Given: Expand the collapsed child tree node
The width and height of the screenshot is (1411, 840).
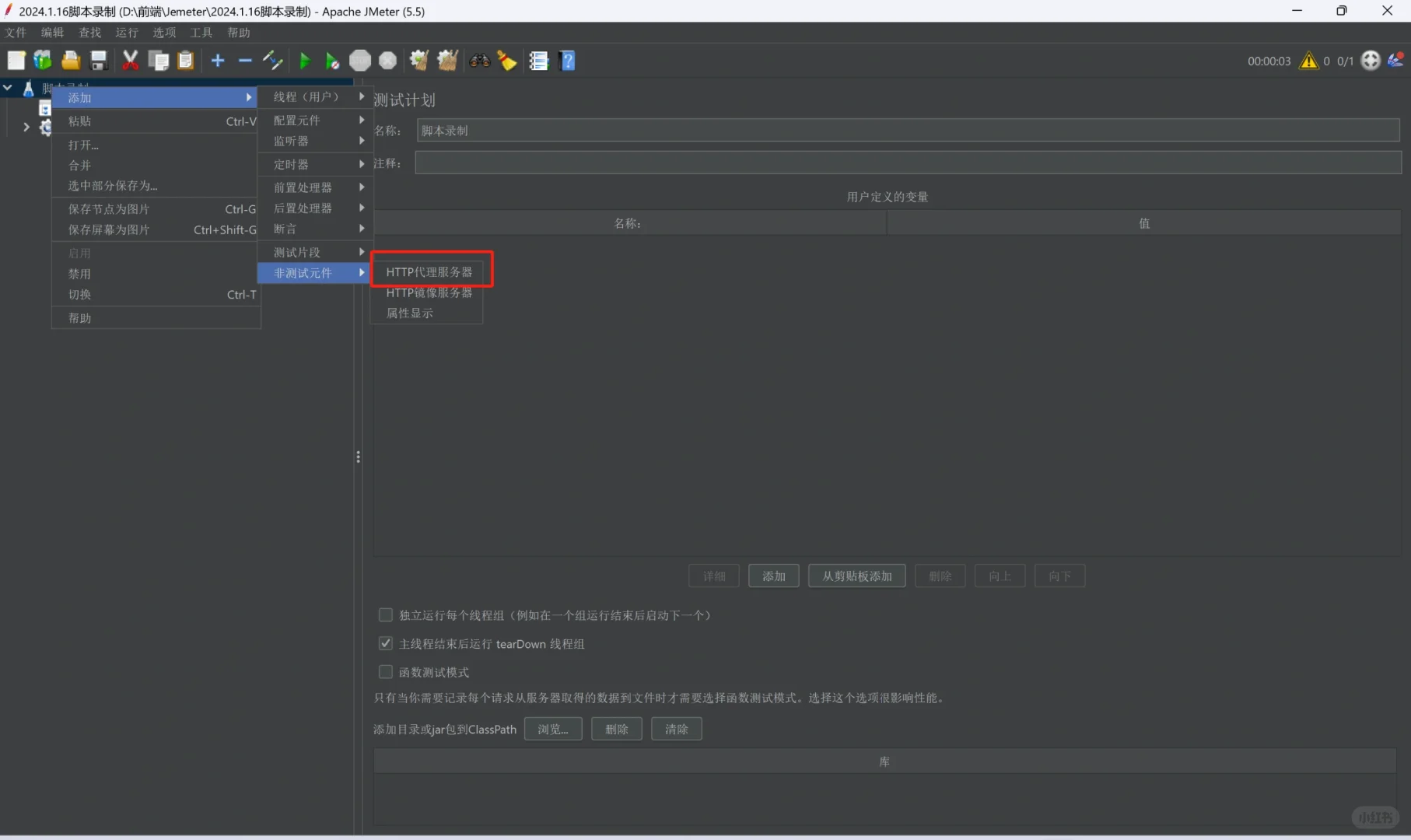Looking at the screenshot, I should click(26, 126).
